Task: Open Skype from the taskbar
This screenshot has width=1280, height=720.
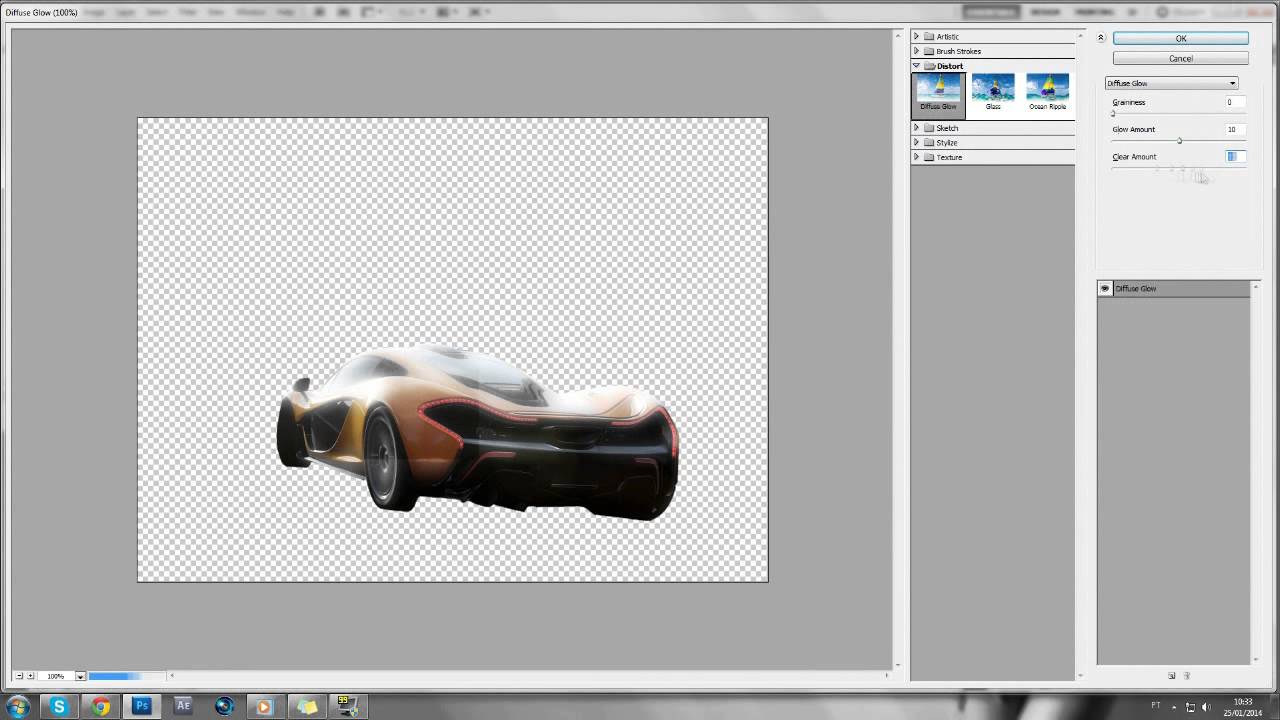Action: point(59,706)
